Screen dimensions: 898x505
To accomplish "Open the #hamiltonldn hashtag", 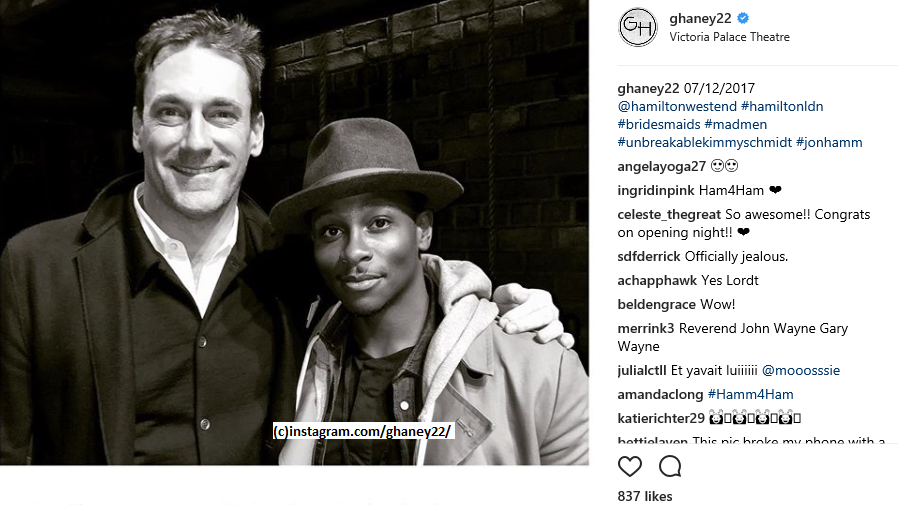I will (x=782, y=106).
